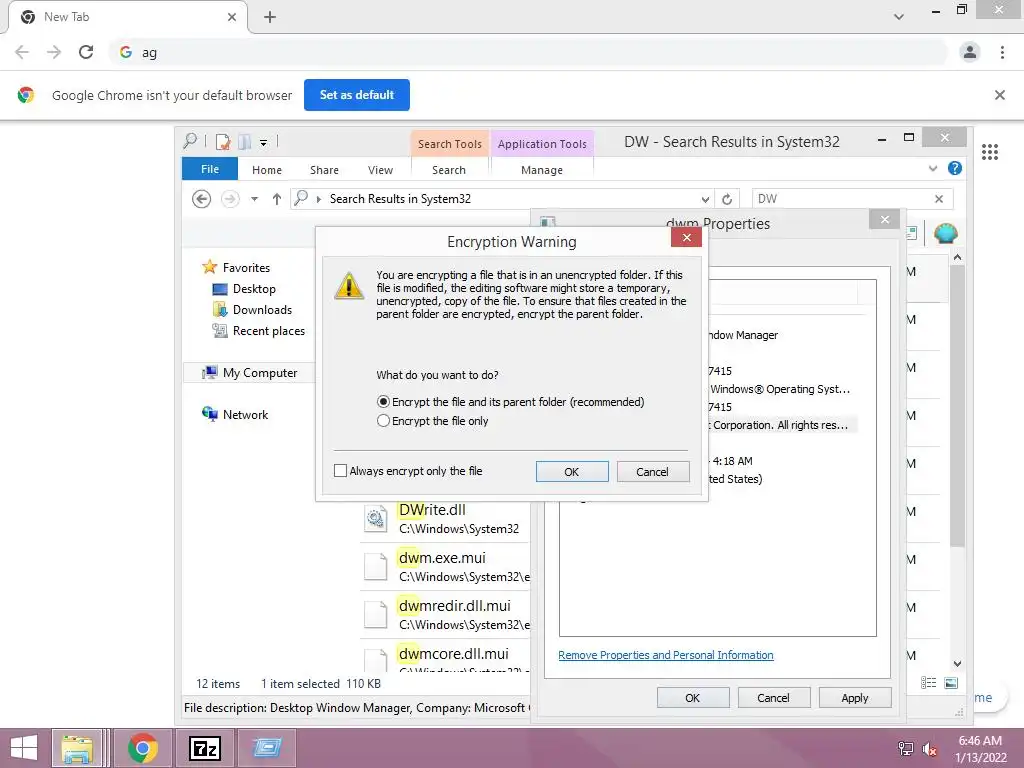The height and width of the screenshot is (768, 1024).
Task: Open the address bar history dropdown
Action: click(x=705, y=199)
